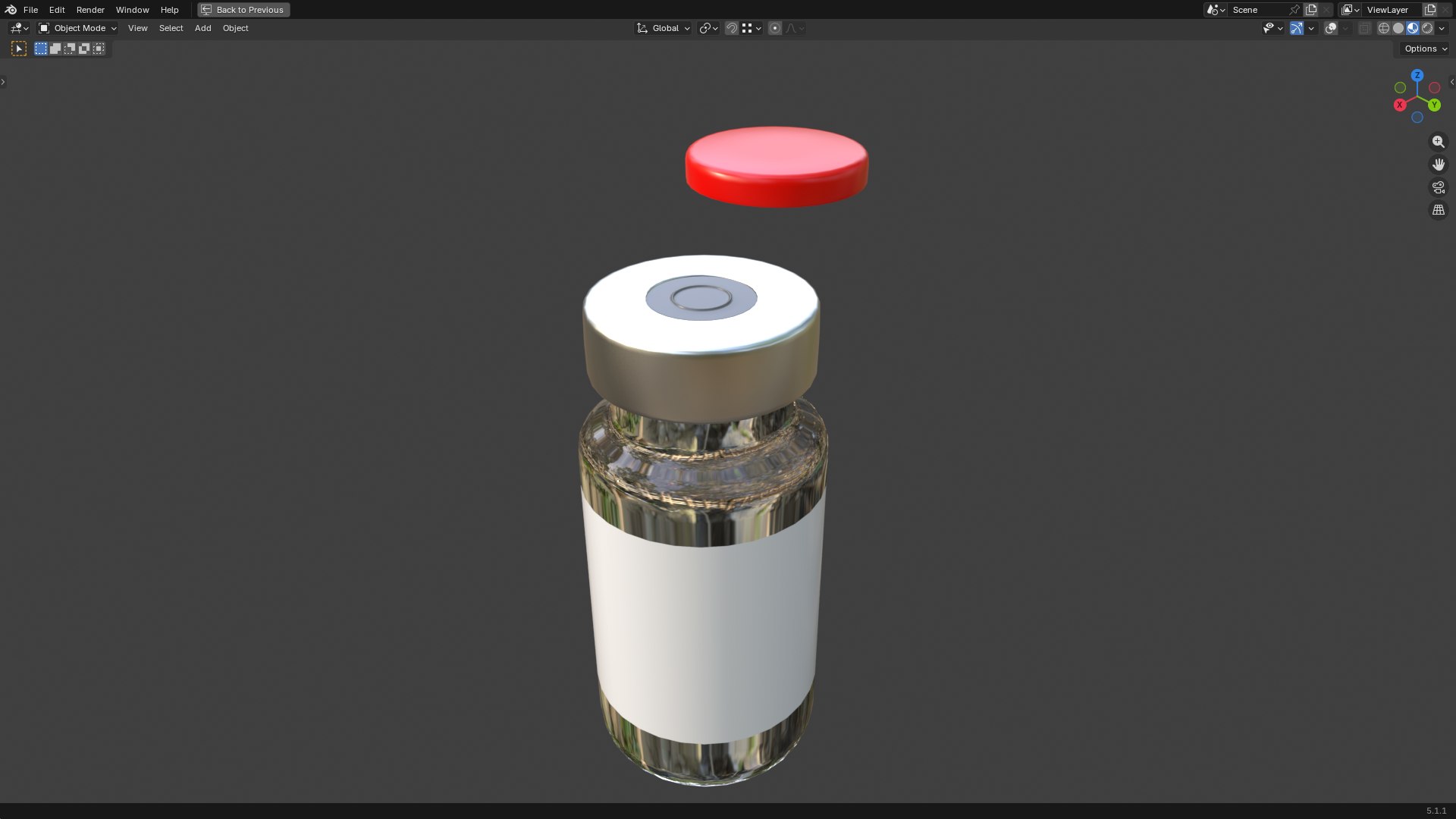This screenshot has width=1456, height=819.
Task: Toggle the camera view icon
Action: pyautogui.click(x=1439, y=187)
